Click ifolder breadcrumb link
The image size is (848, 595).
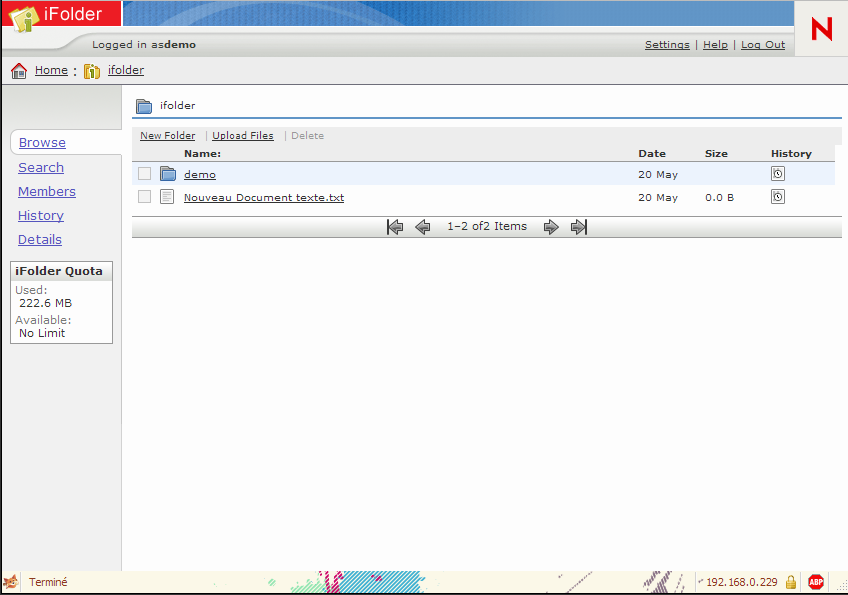click(x=126, y=70)
